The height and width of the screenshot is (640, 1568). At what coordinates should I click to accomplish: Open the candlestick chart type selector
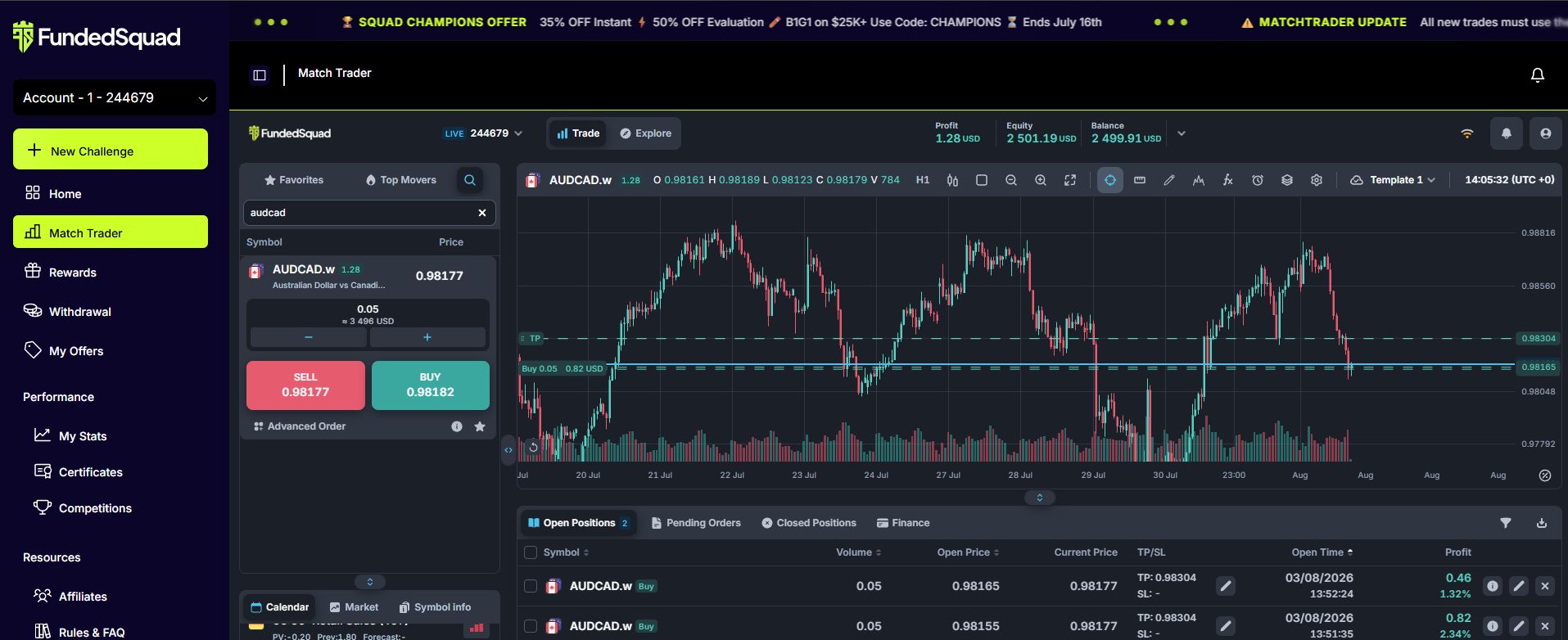point(952,180)
